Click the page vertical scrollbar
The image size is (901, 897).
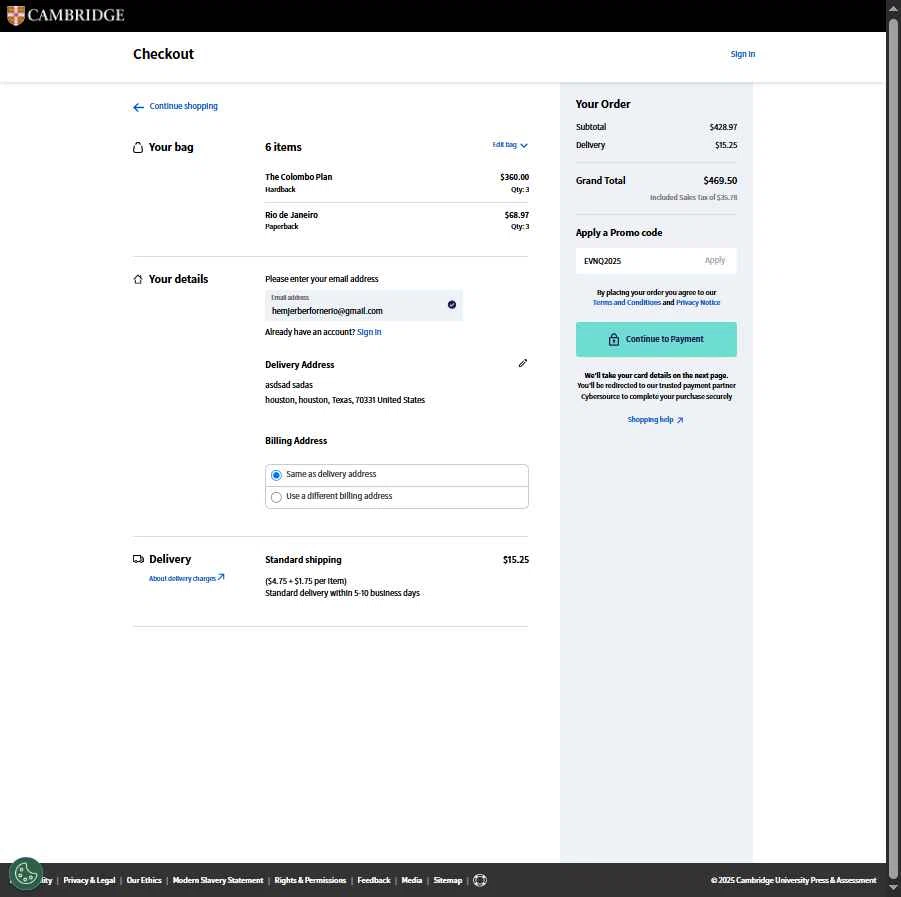[893, 448]
